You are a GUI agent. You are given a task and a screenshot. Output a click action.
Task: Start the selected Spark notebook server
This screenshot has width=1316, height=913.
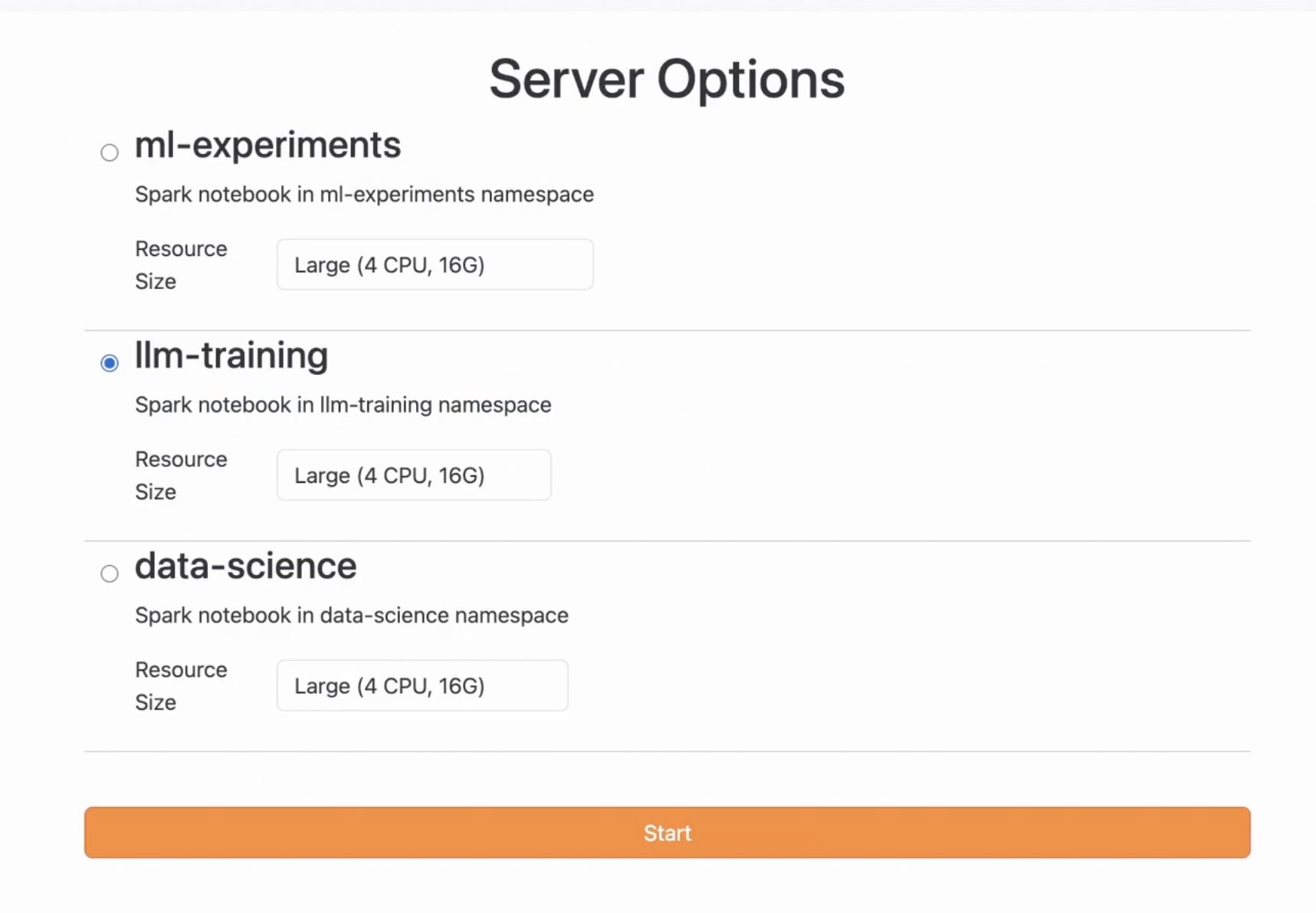click(x=666, y=833)
